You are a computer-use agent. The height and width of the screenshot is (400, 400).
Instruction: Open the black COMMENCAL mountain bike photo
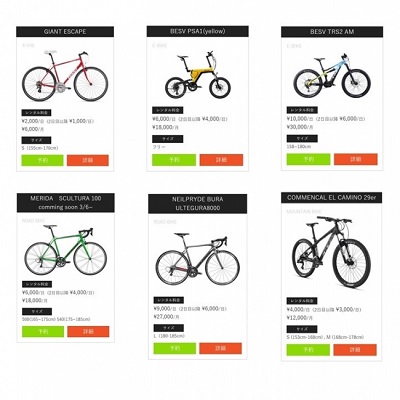[331, 252]
